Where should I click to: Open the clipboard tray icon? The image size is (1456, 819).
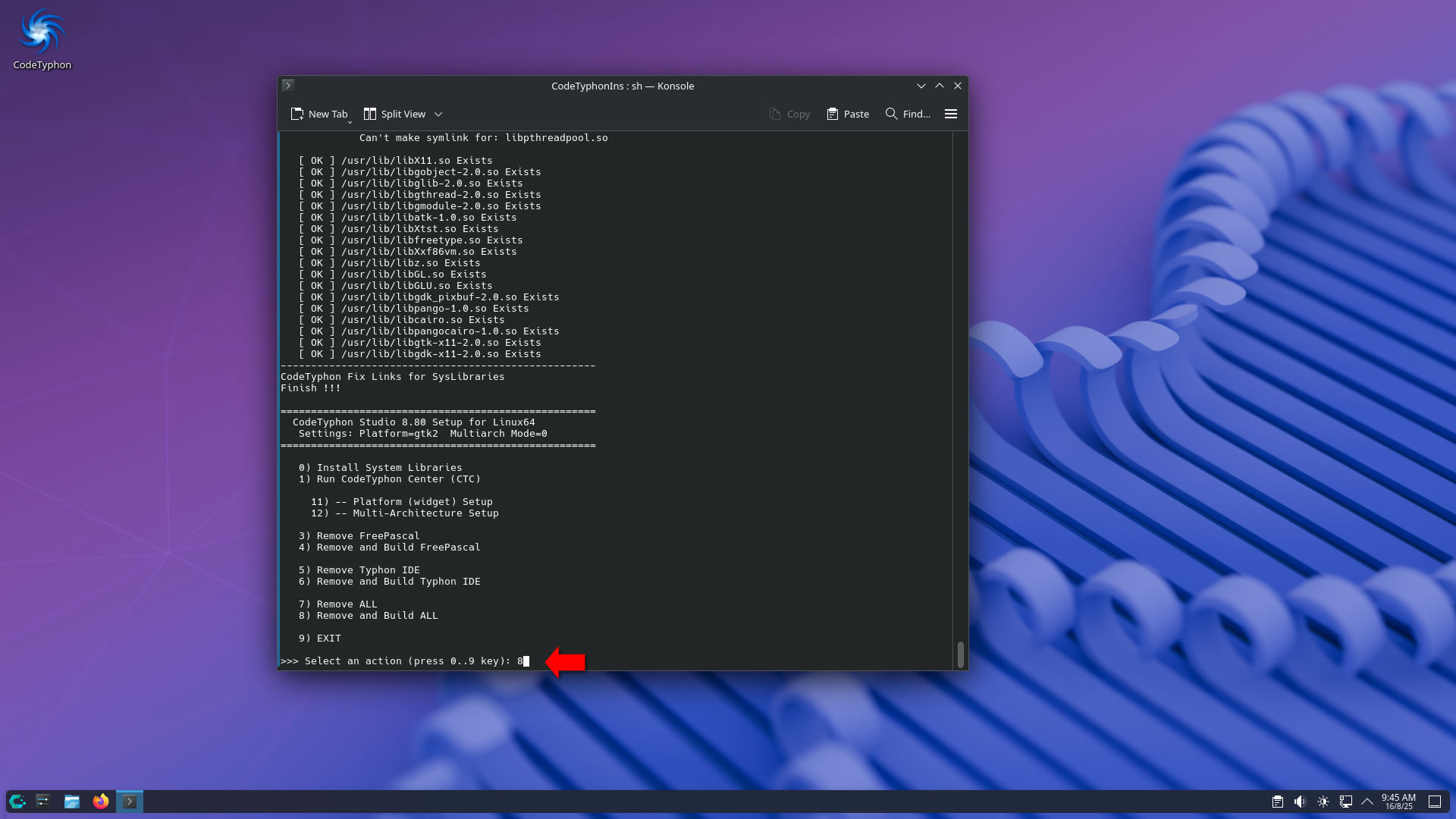click(x=1278, y=802)
